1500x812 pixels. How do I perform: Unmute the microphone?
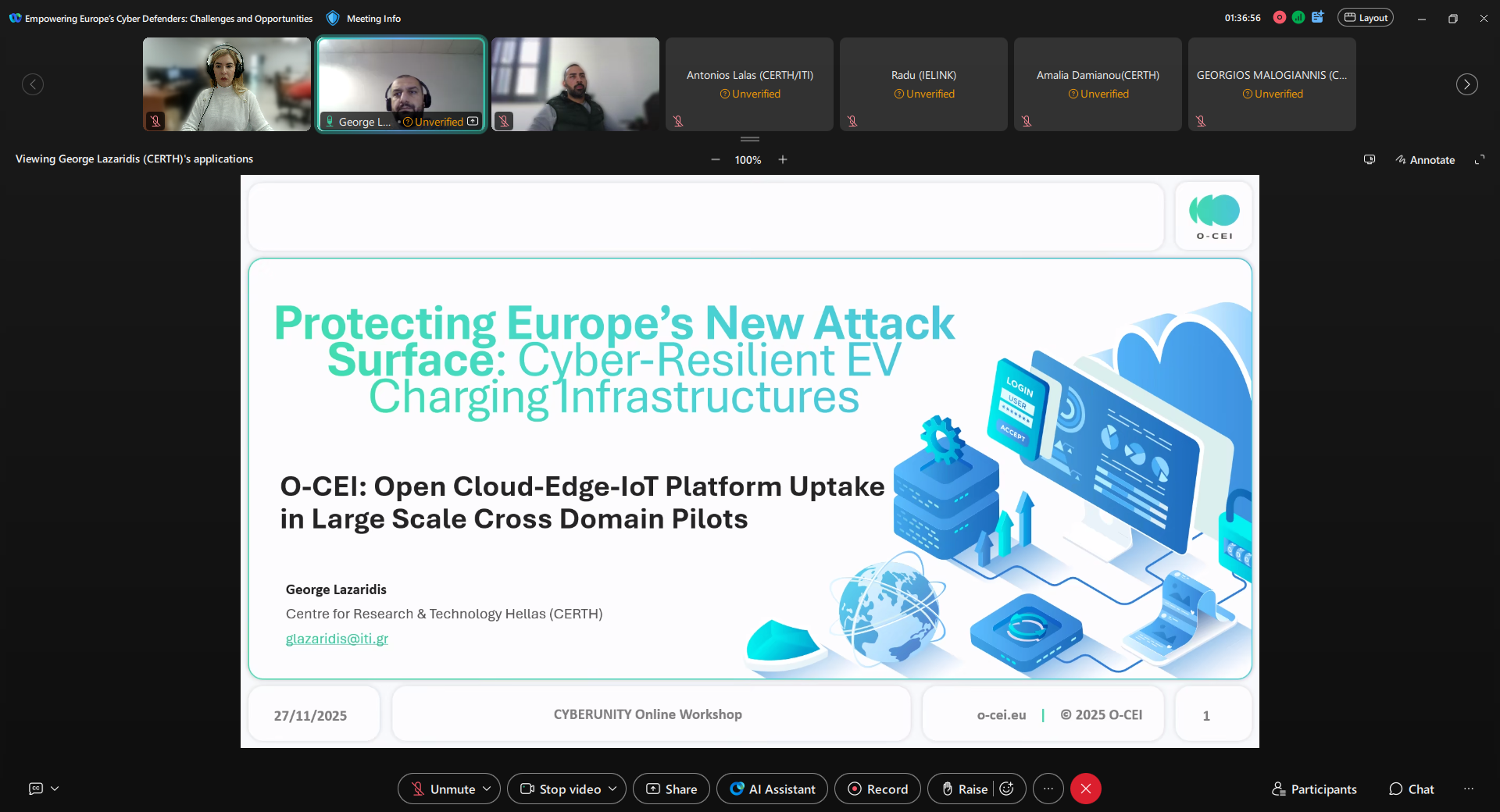pyautogui.click(x=442, y=789)
